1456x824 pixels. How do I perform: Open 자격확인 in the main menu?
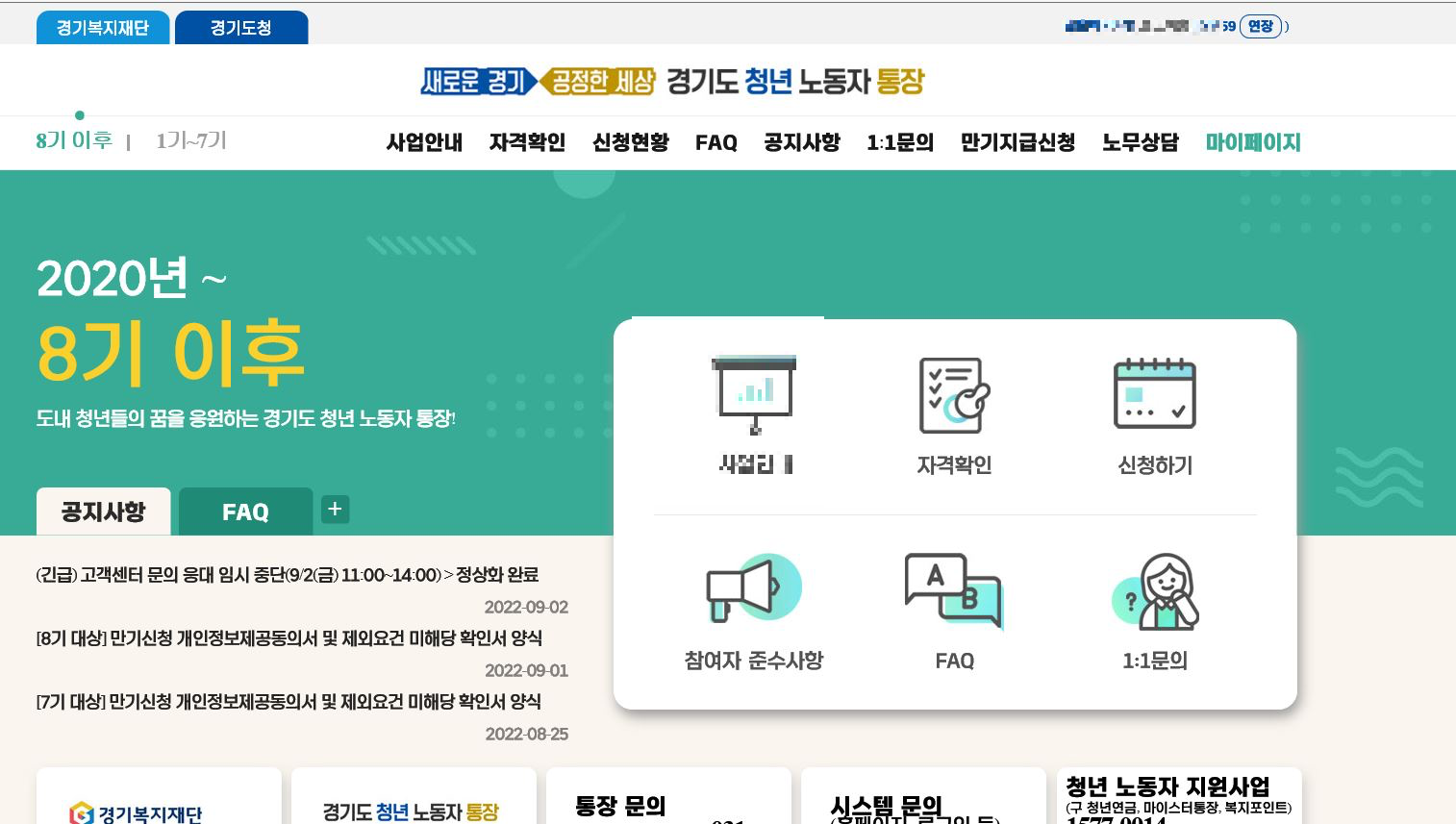(x=527, y=142)
